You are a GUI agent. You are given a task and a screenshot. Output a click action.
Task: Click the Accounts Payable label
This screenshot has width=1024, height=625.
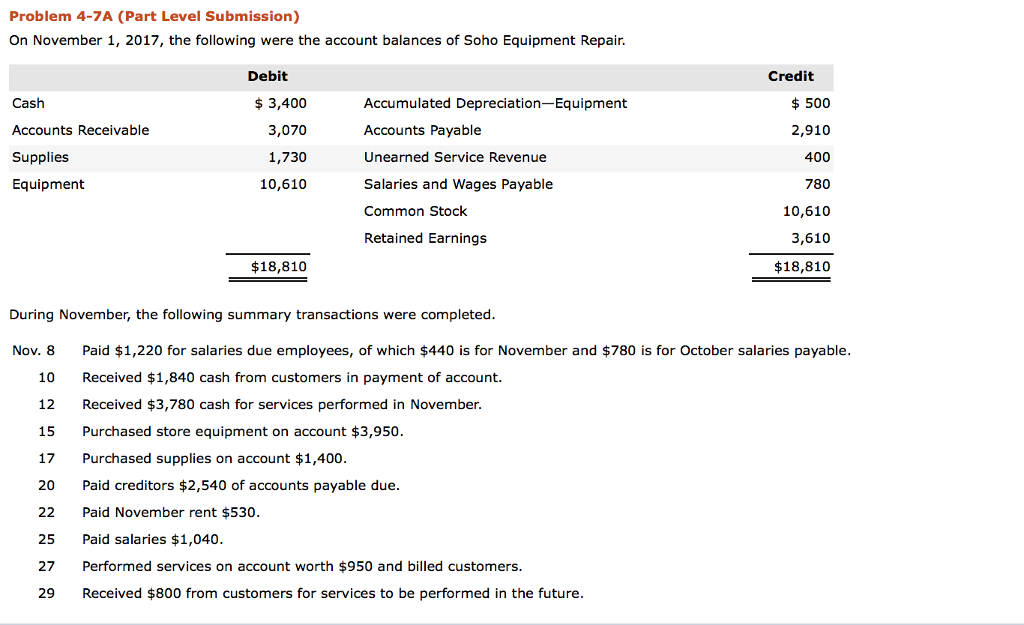coord(423,130)
